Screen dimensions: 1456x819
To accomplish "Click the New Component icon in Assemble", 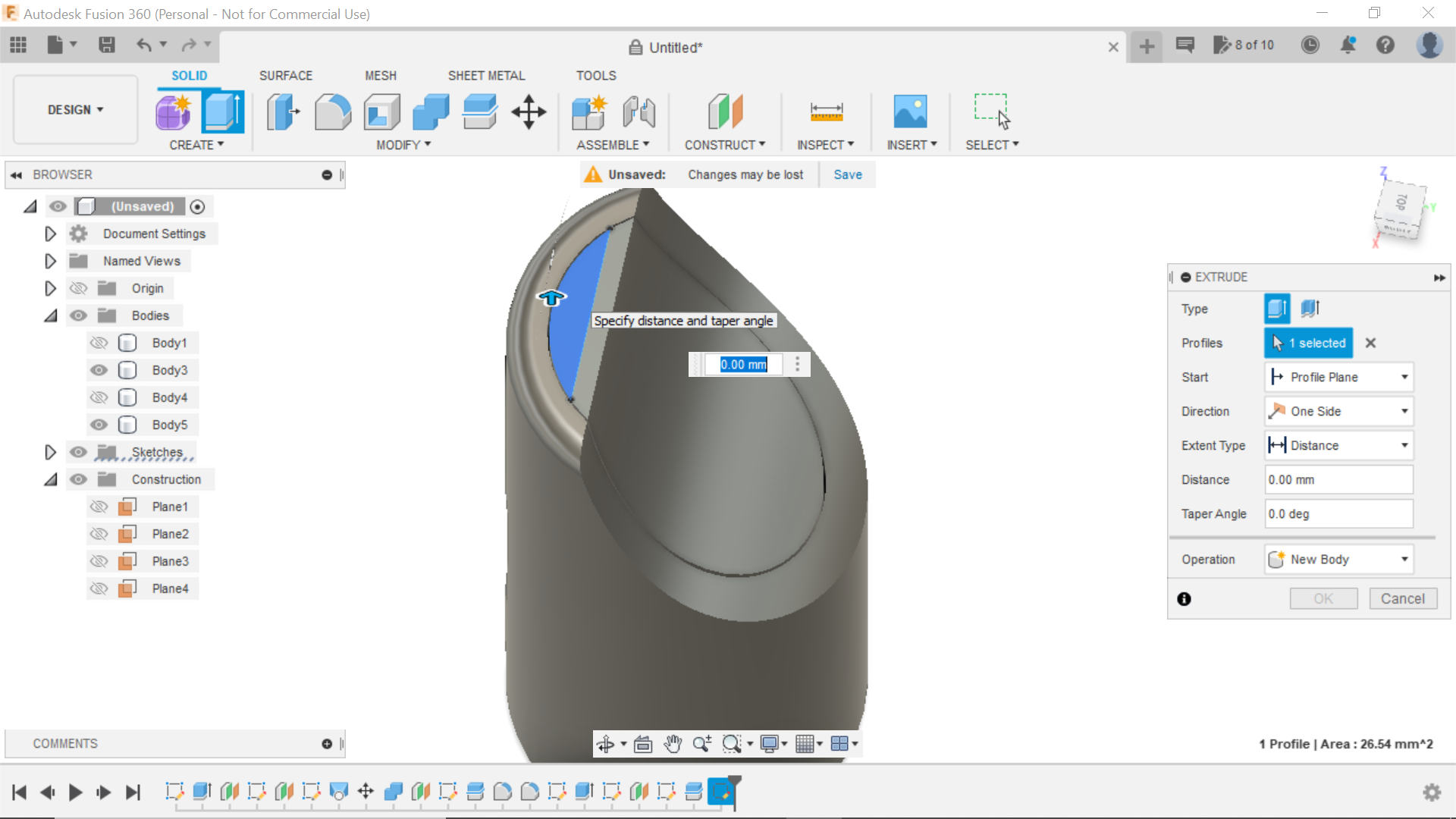I will (589, 112).
